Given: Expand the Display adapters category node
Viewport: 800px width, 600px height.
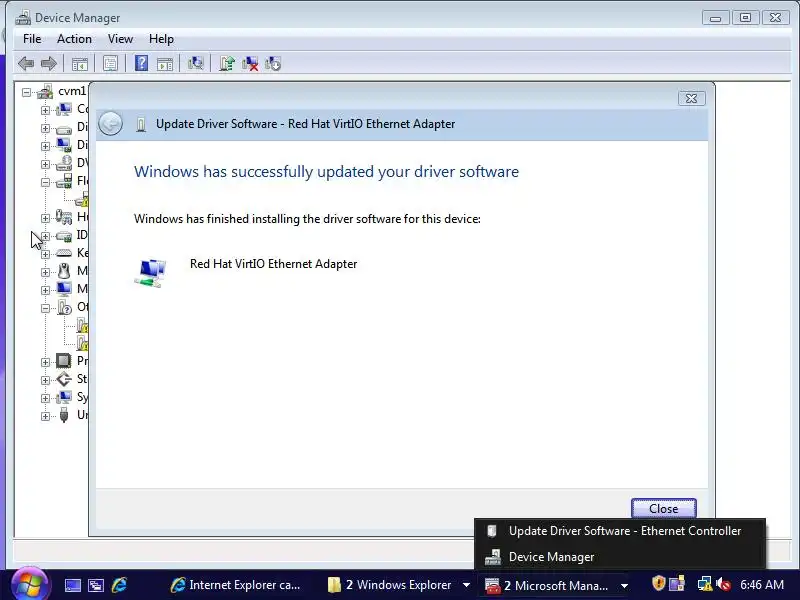Looking at the screenshot, I should click(45, 146).
